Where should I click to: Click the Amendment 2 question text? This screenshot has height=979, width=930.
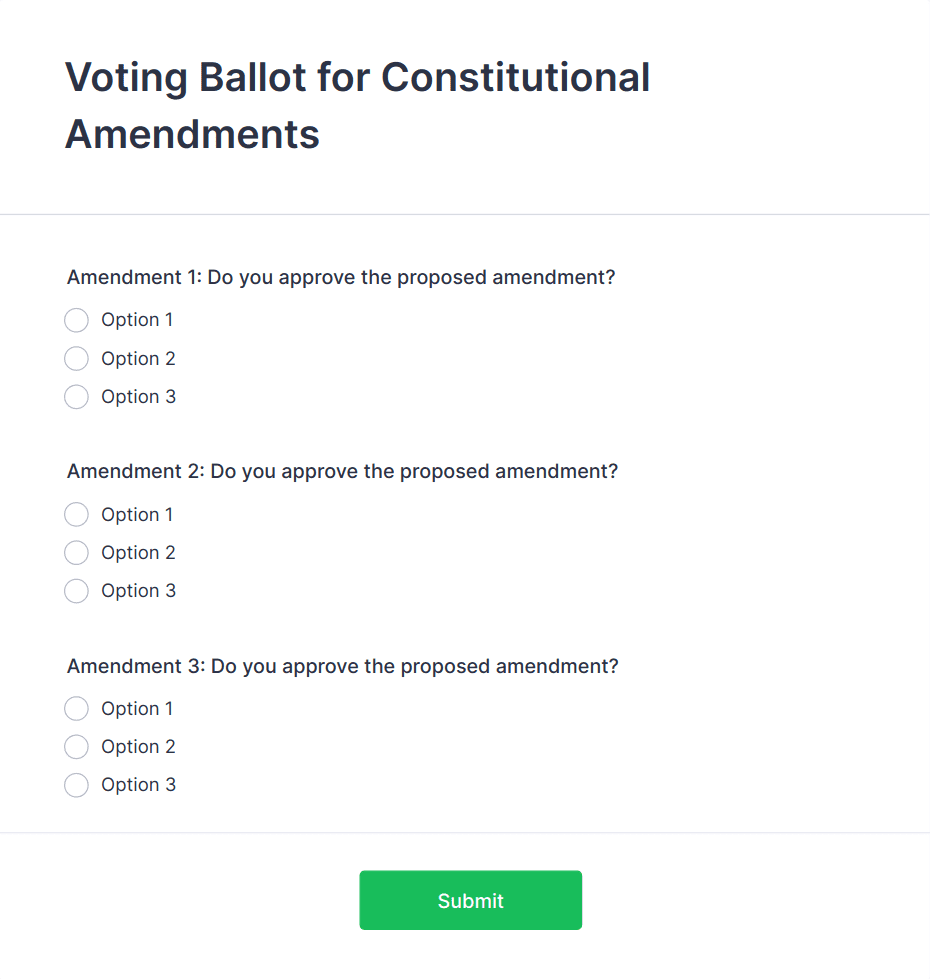[x=342, y=471]
